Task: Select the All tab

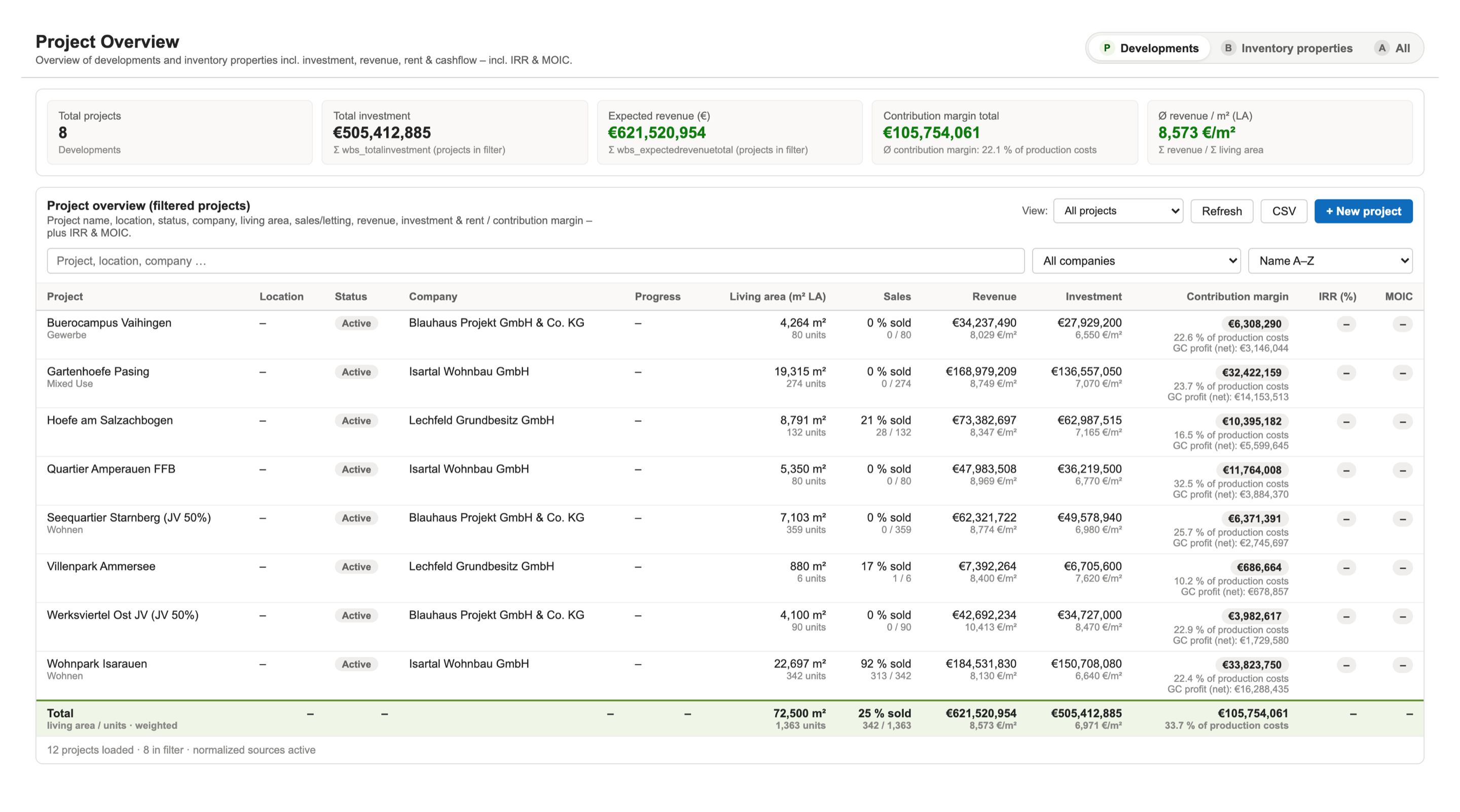Action: pyautogui.click(x=1393, y=48)
